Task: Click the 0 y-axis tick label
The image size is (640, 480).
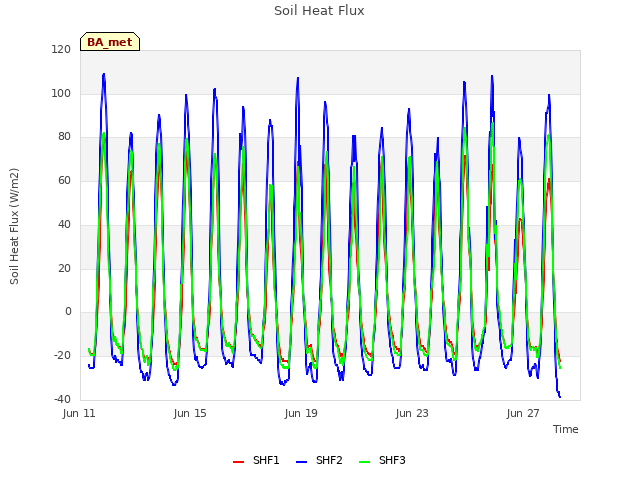Action: 68,312
